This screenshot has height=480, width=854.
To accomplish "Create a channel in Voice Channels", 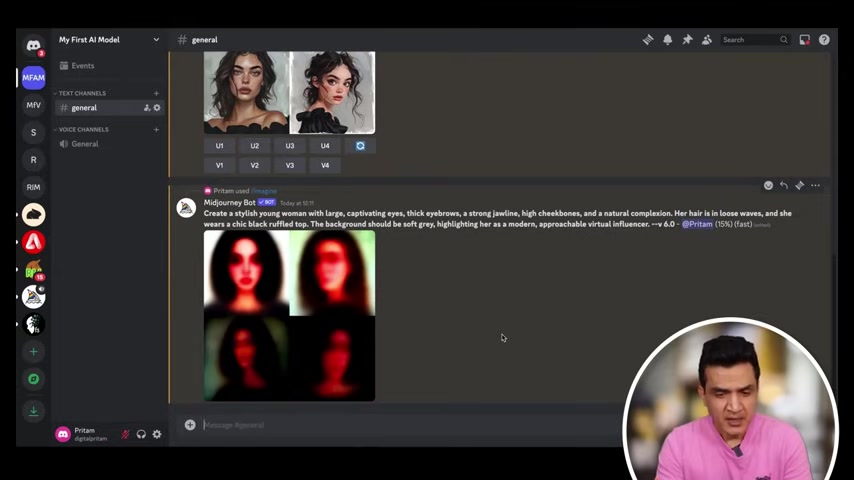I will coord(156,130).
